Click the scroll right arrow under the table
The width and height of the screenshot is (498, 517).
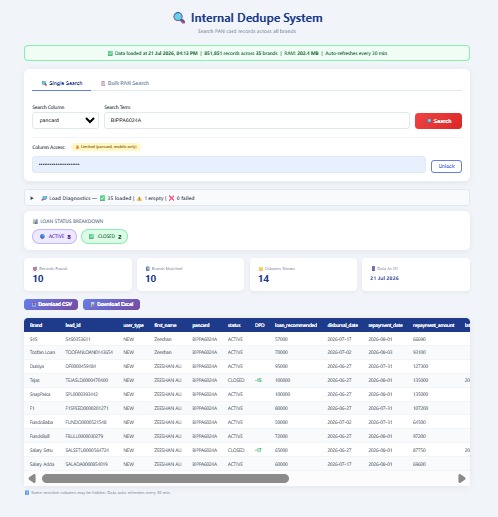462,479
